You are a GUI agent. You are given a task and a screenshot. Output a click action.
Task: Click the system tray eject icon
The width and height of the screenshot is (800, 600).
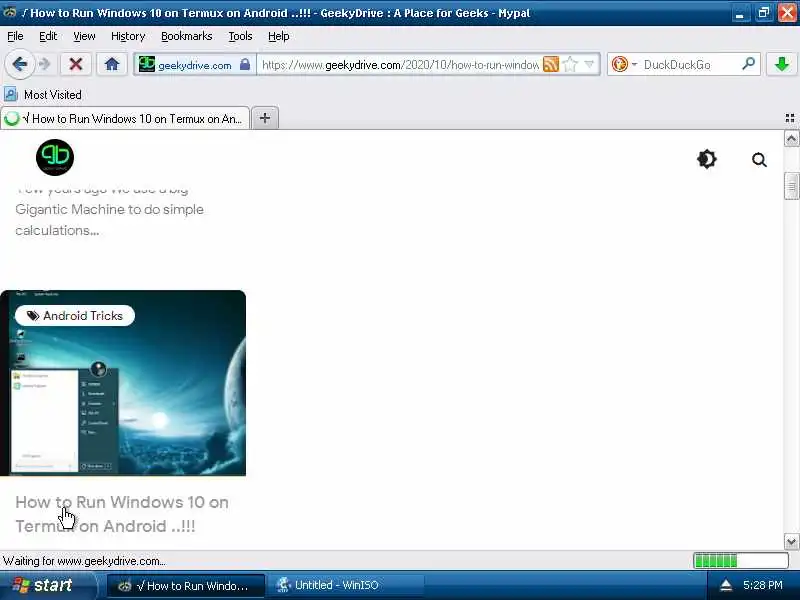(x=726, y=585)
